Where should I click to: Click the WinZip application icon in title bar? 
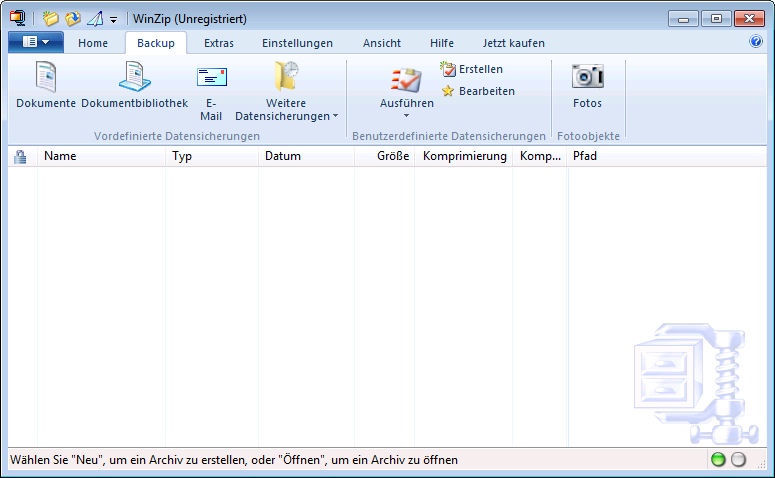[17, 18]
